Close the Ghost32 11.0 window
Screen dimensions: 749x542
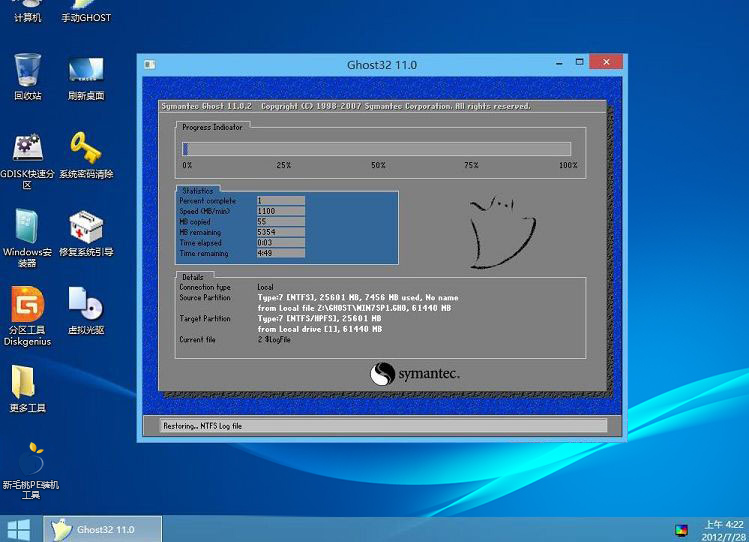[606, 62]
